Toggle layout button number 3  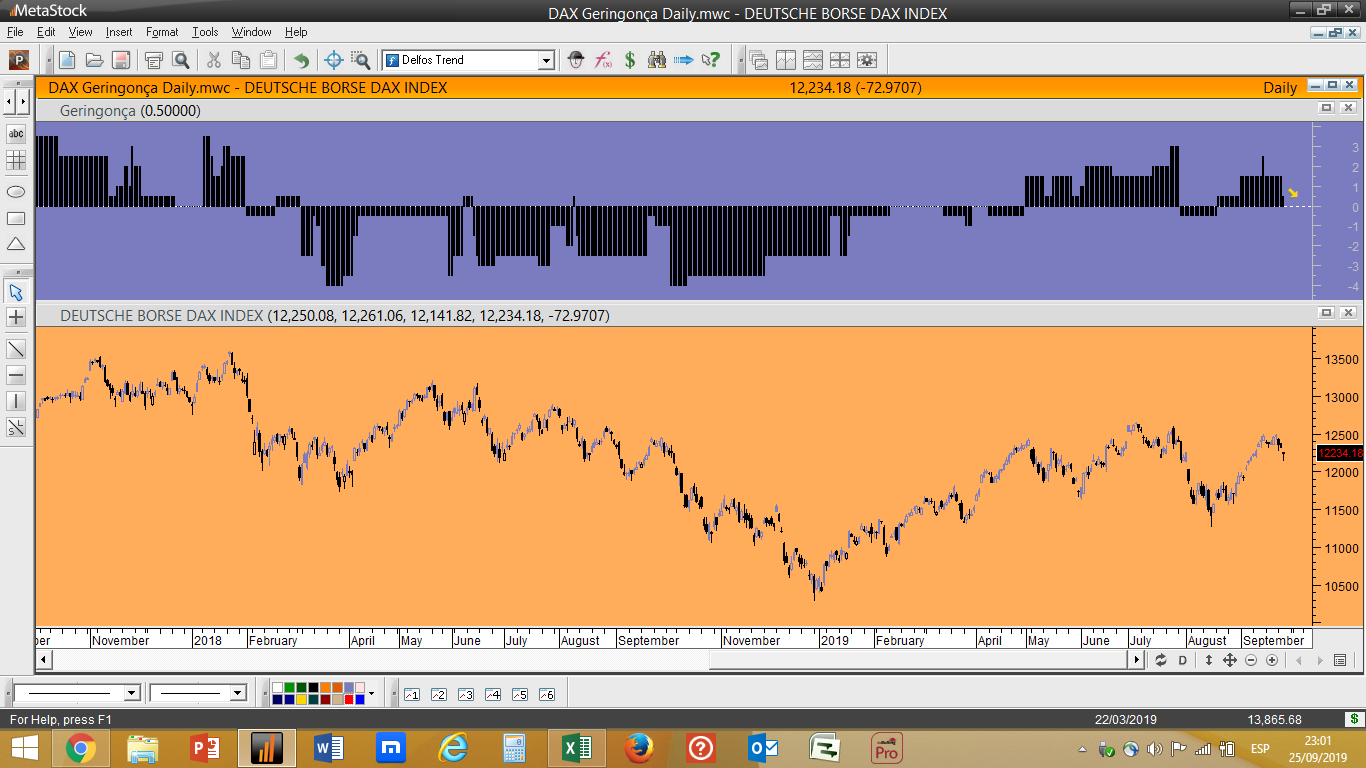pos(465,694)
